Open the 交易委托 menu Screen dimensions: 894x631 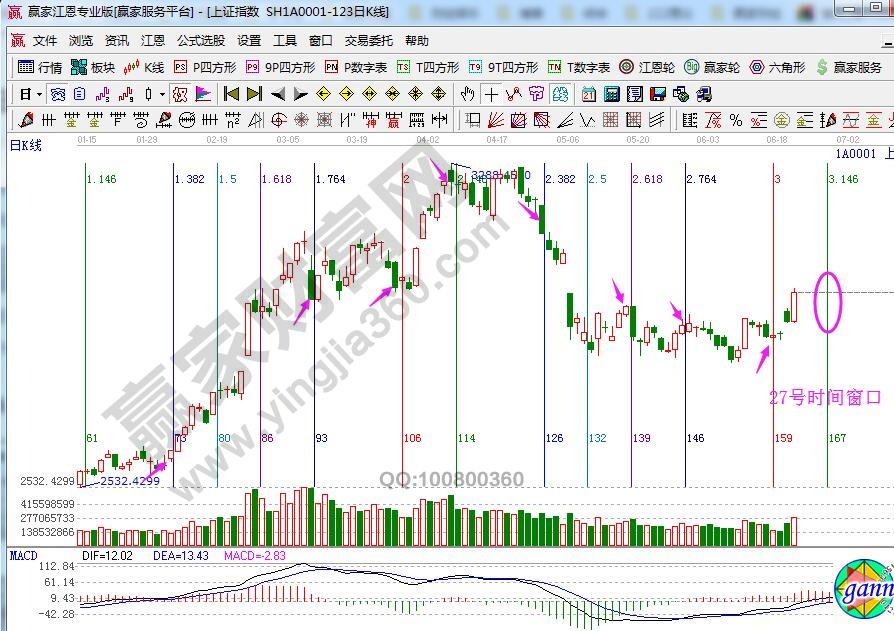tap(369, 41)
